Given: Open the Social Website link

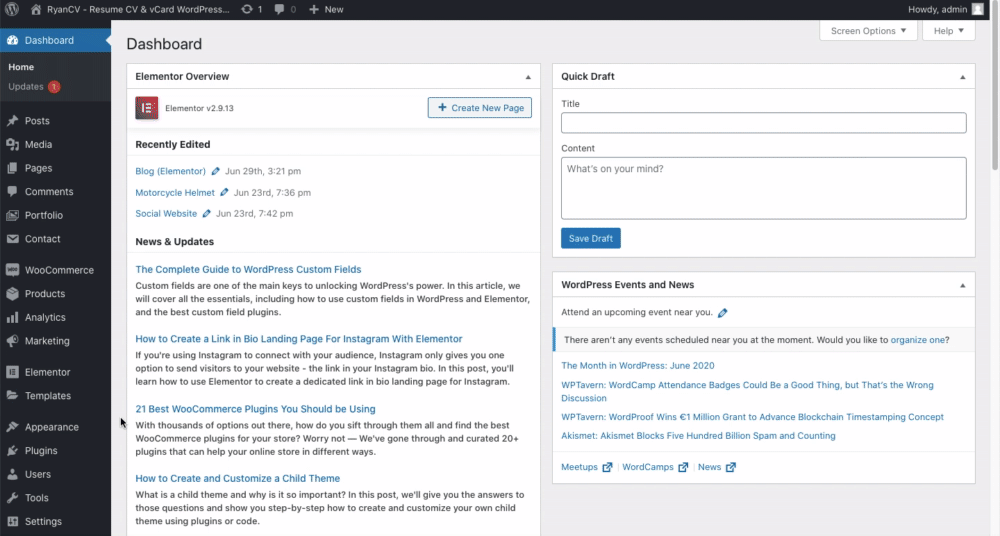Looking at the screenshot, I should tap(166, 214).
